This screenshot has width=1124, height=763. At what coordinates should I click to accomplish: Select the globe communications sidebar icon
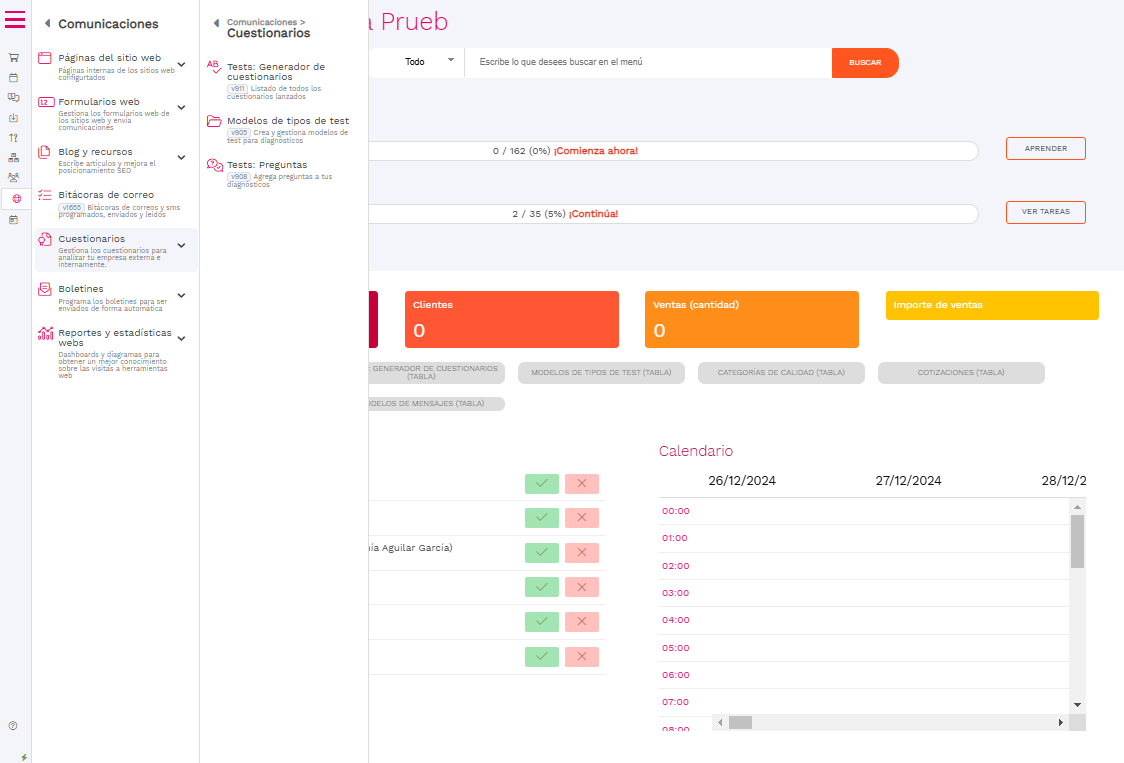[15, 199]
